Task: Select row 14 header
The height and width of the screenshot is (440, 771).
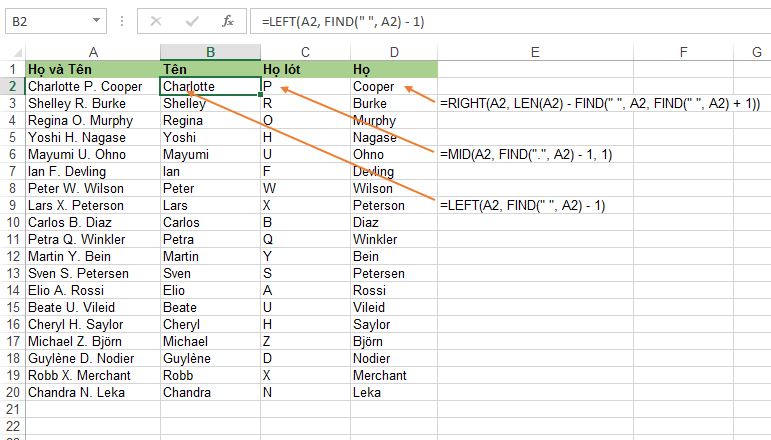Action: tap(12, 291)
